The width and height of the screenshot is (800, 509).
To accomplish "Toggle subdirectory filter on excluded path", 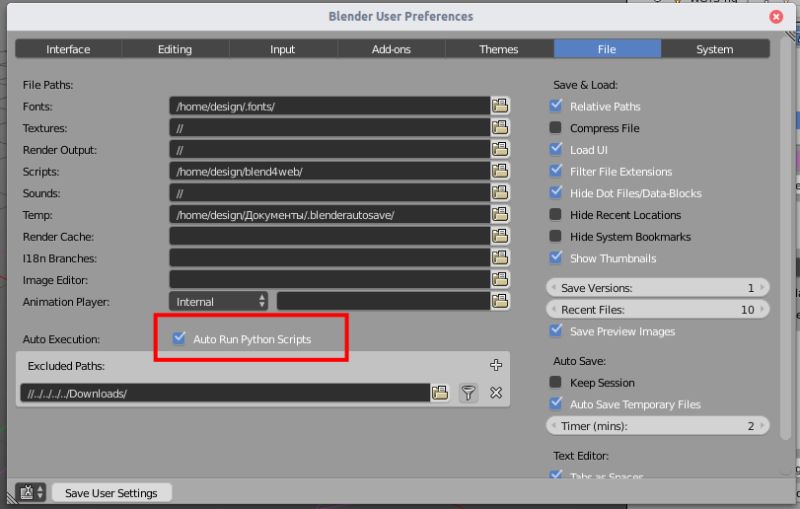I will click(x=468, y=393).
